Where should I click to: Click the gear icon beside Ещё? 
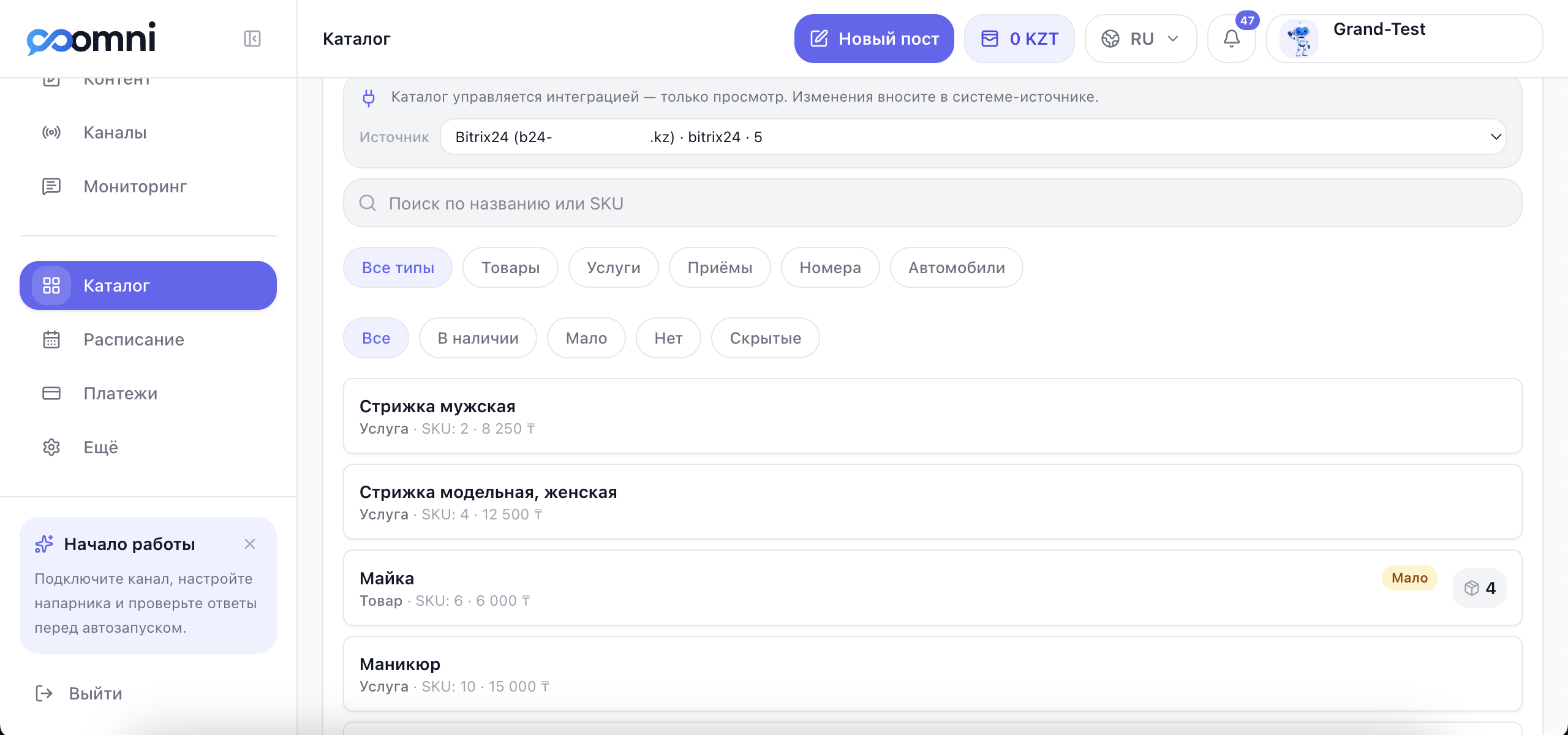pyautogui.click(x=51, y=447)
